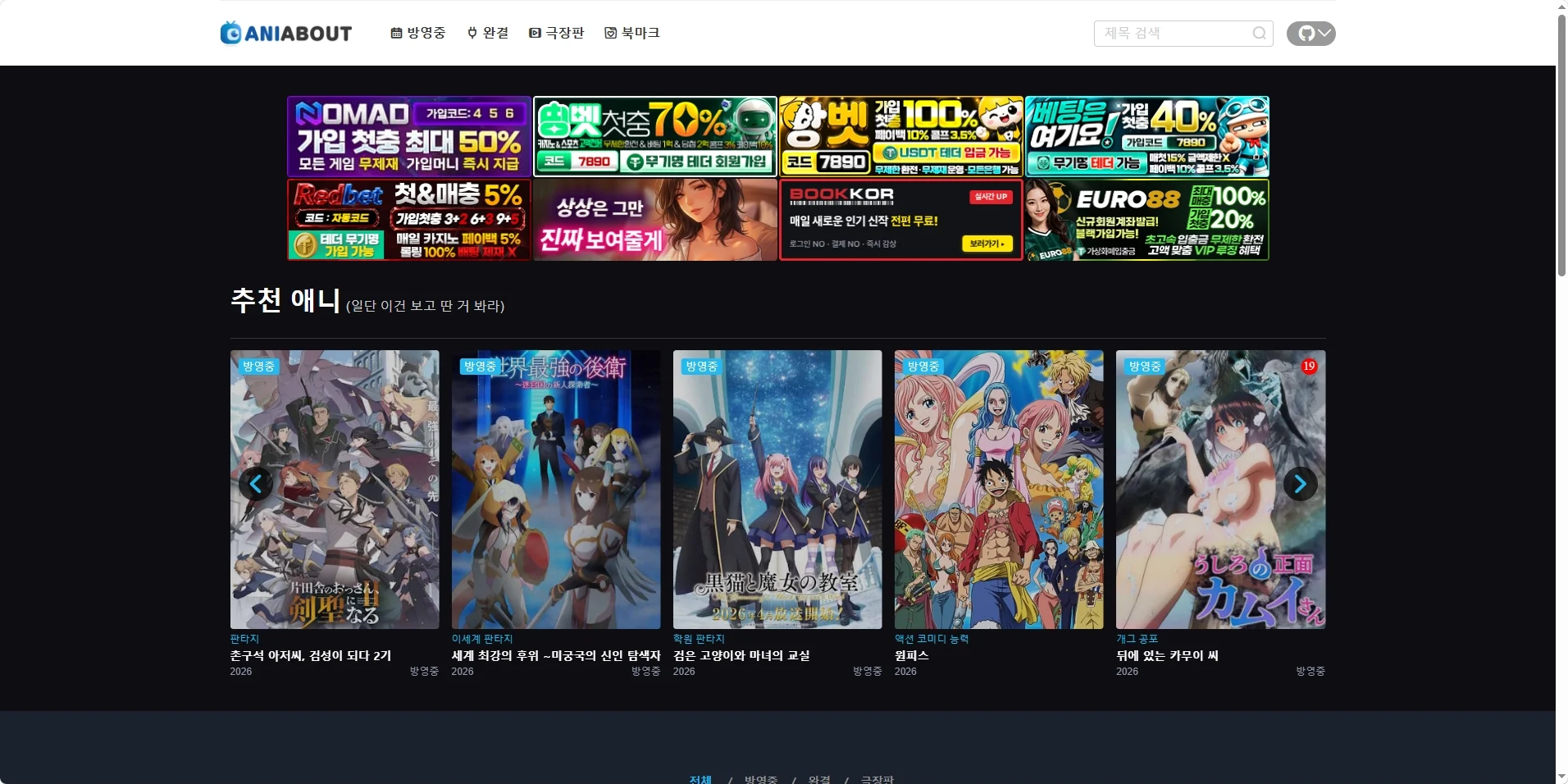The width and height of the screenshot is (1568, 784).
Task: Click the 19 age rating badge
Action: (x=1309, y=367)
